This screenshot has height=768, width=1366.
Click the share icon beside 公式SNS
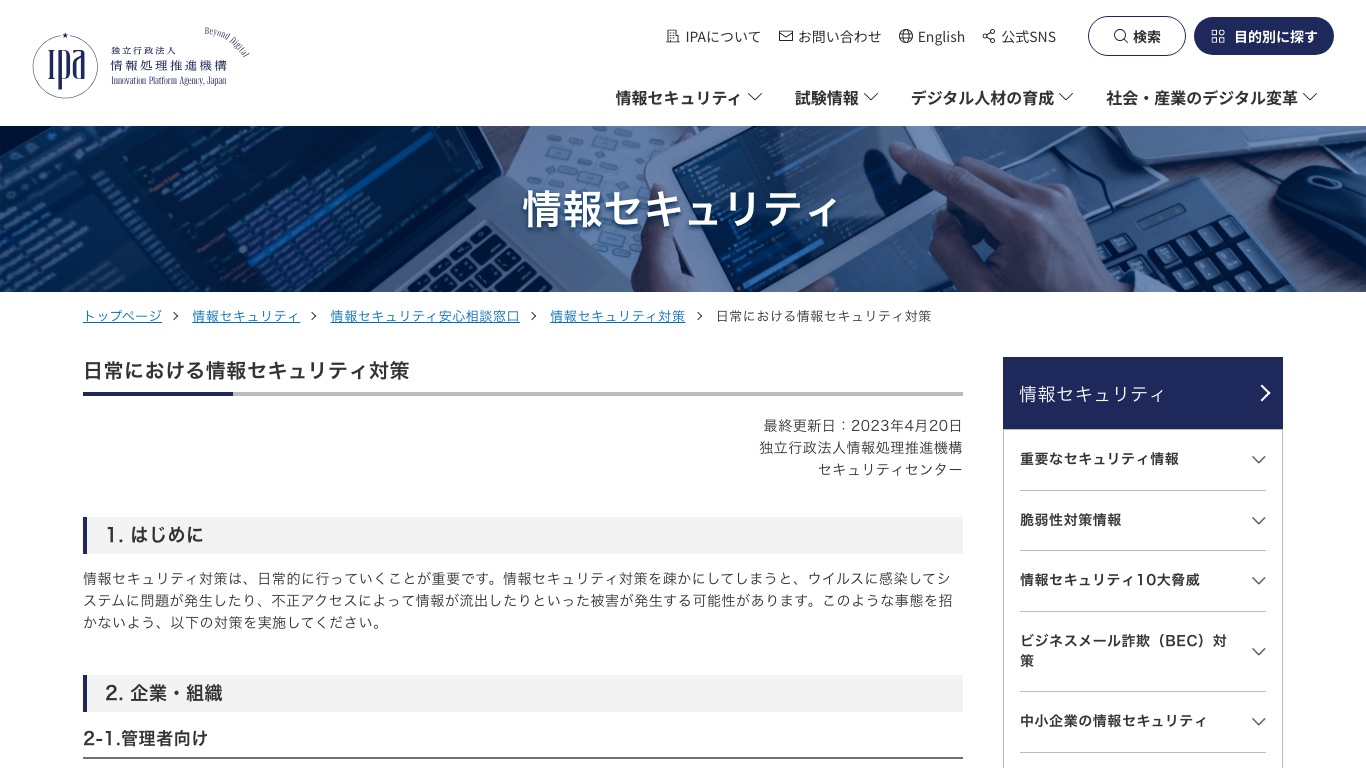tap(989, 36)
